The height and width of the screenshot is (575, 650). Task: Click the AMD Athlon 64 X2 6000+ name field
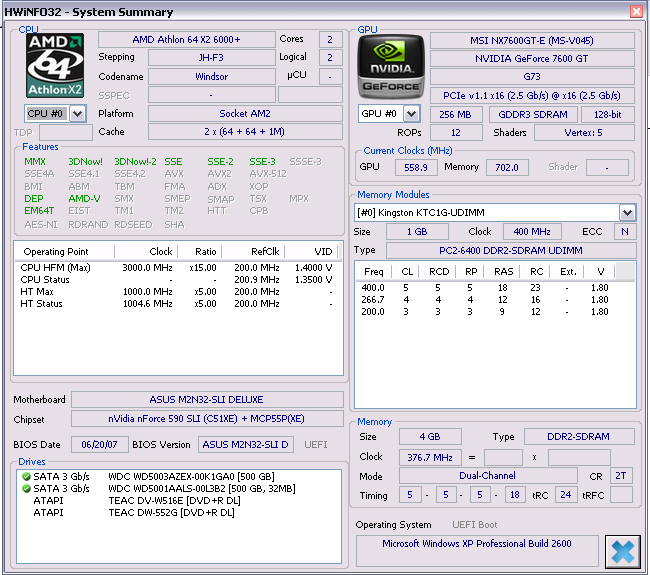[x=187, y=39]
